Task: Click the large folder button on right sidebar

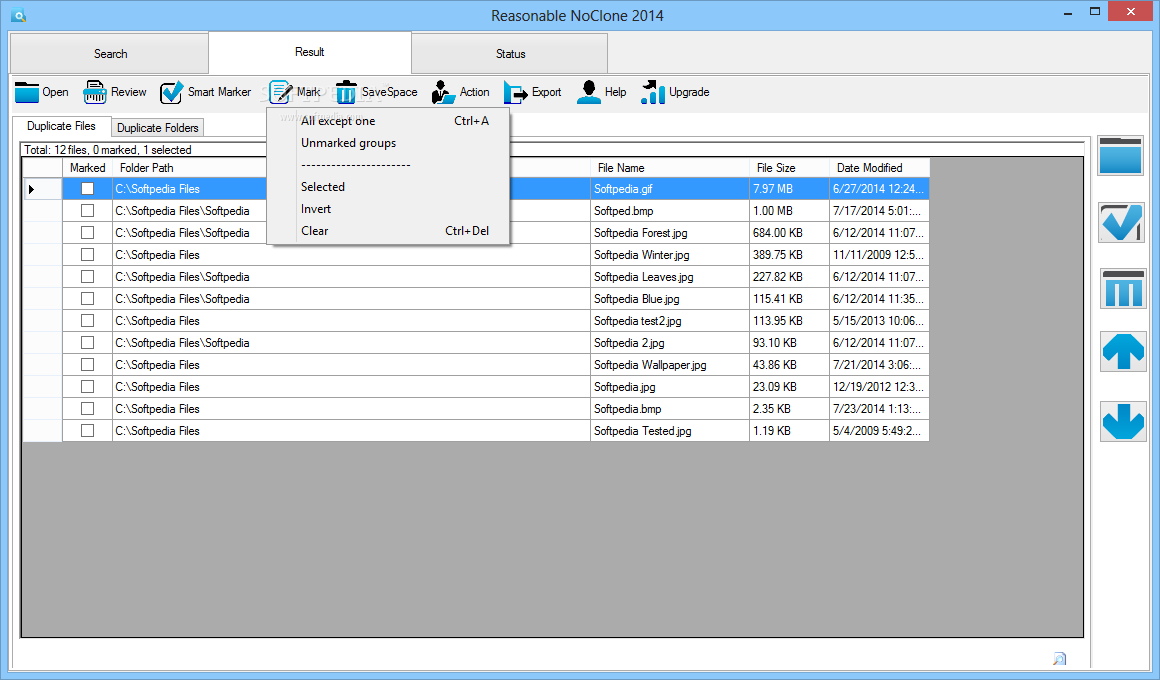Action: [x=1121, y=155]
